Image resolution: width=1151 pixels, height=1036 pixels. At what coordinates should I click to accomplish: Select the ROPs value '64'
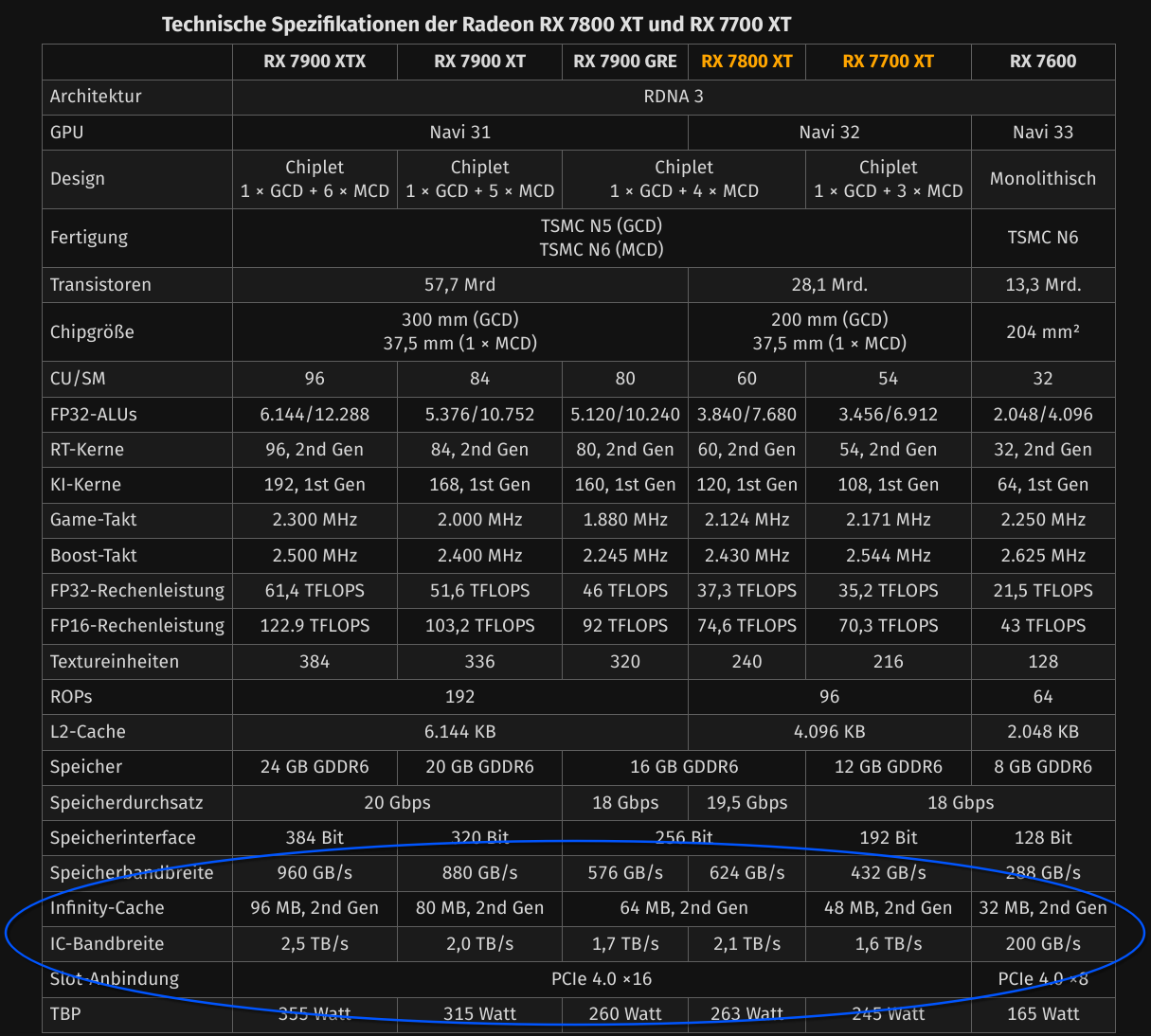coord(1043,697)
